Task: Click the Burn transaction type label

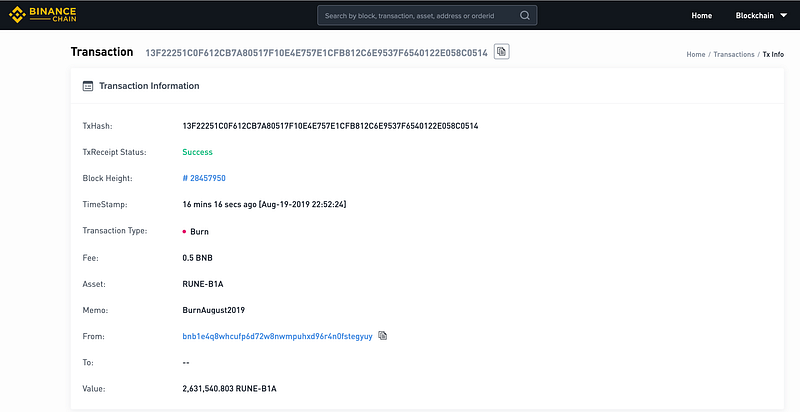Action: pos(199,231)
